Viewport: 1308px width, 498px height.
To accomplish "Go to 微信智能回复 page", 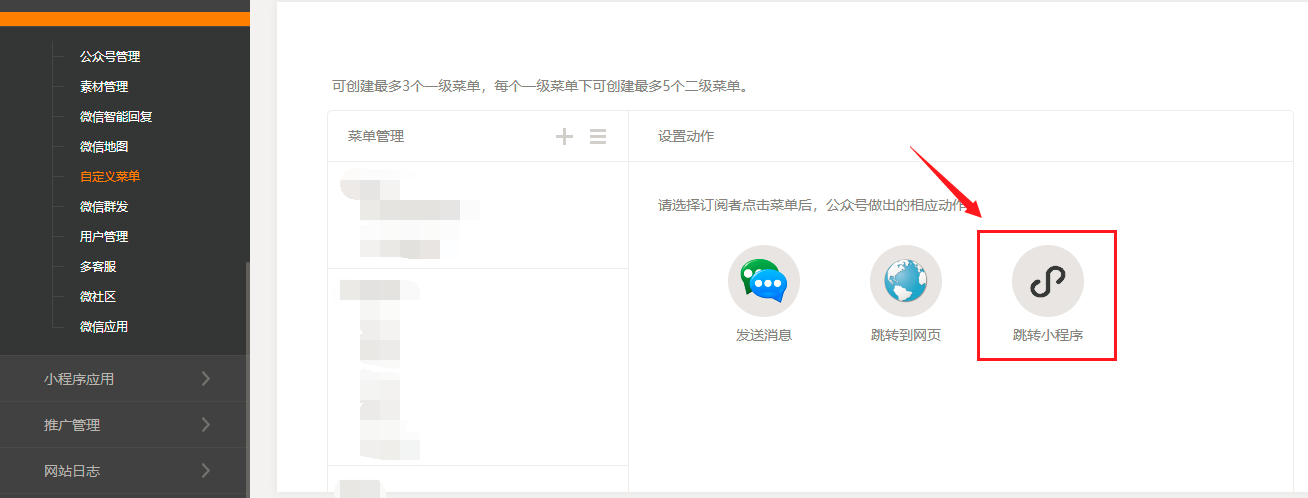I will click(116, 117).
